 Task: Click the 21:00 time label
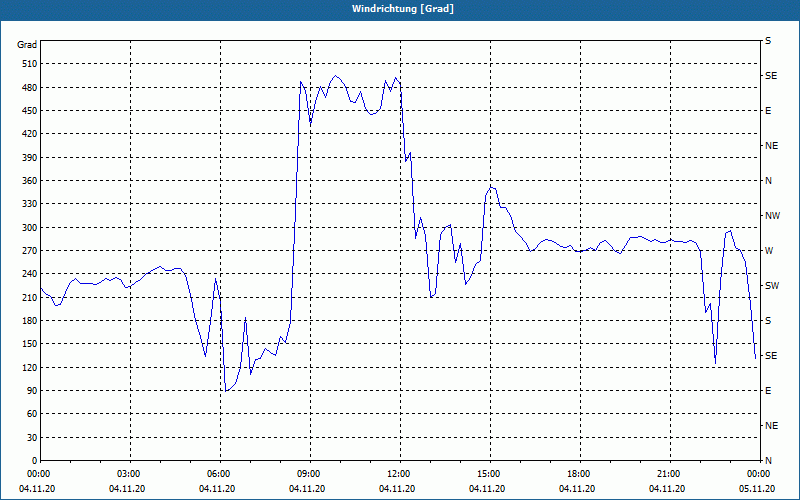pyautogui.click(x=670, y=474)
